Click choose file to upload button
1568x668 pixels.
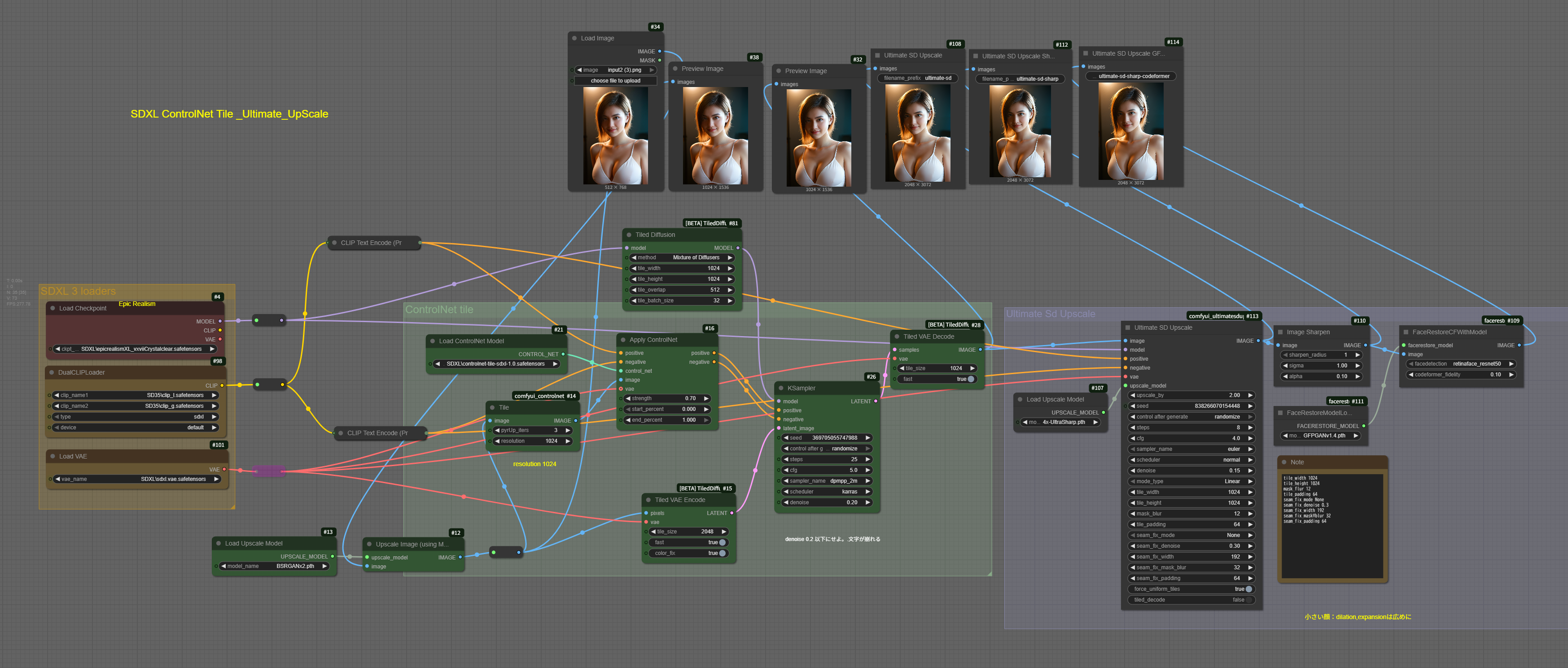click(x=615, y=81)
